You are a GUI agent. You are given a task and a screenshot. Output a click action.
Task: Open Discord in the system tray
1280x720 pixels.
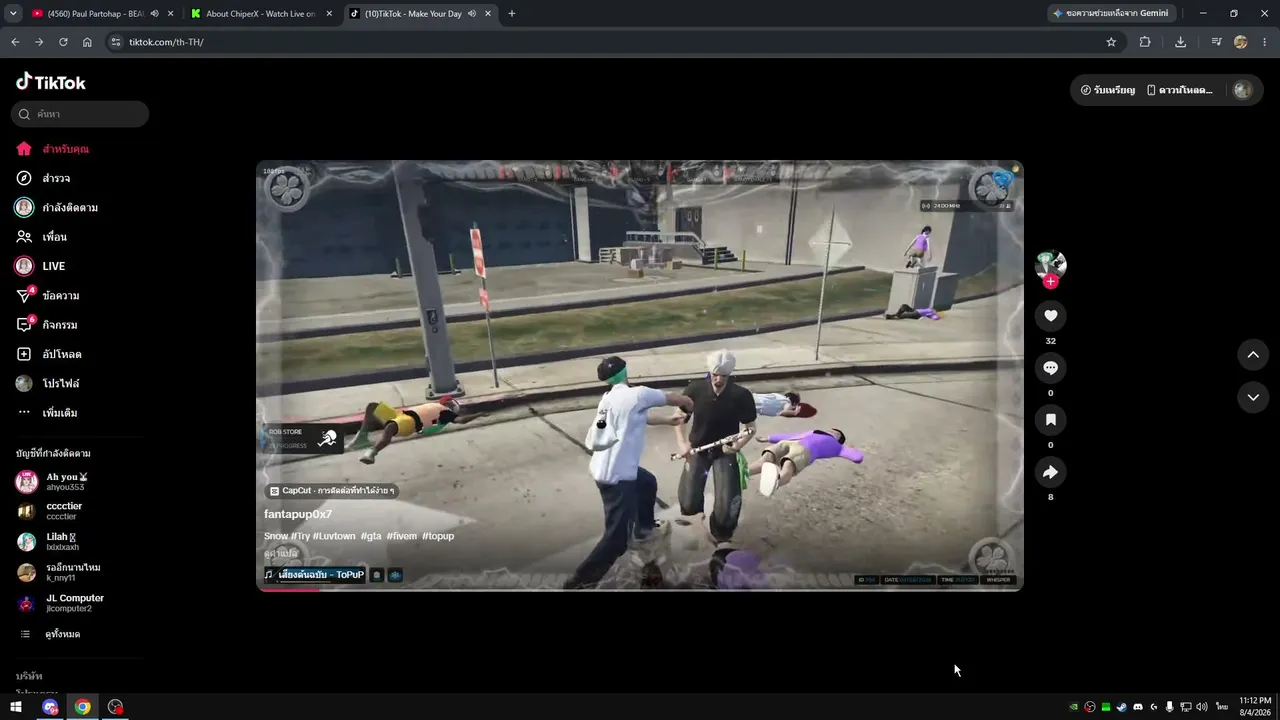(1137, 707)
